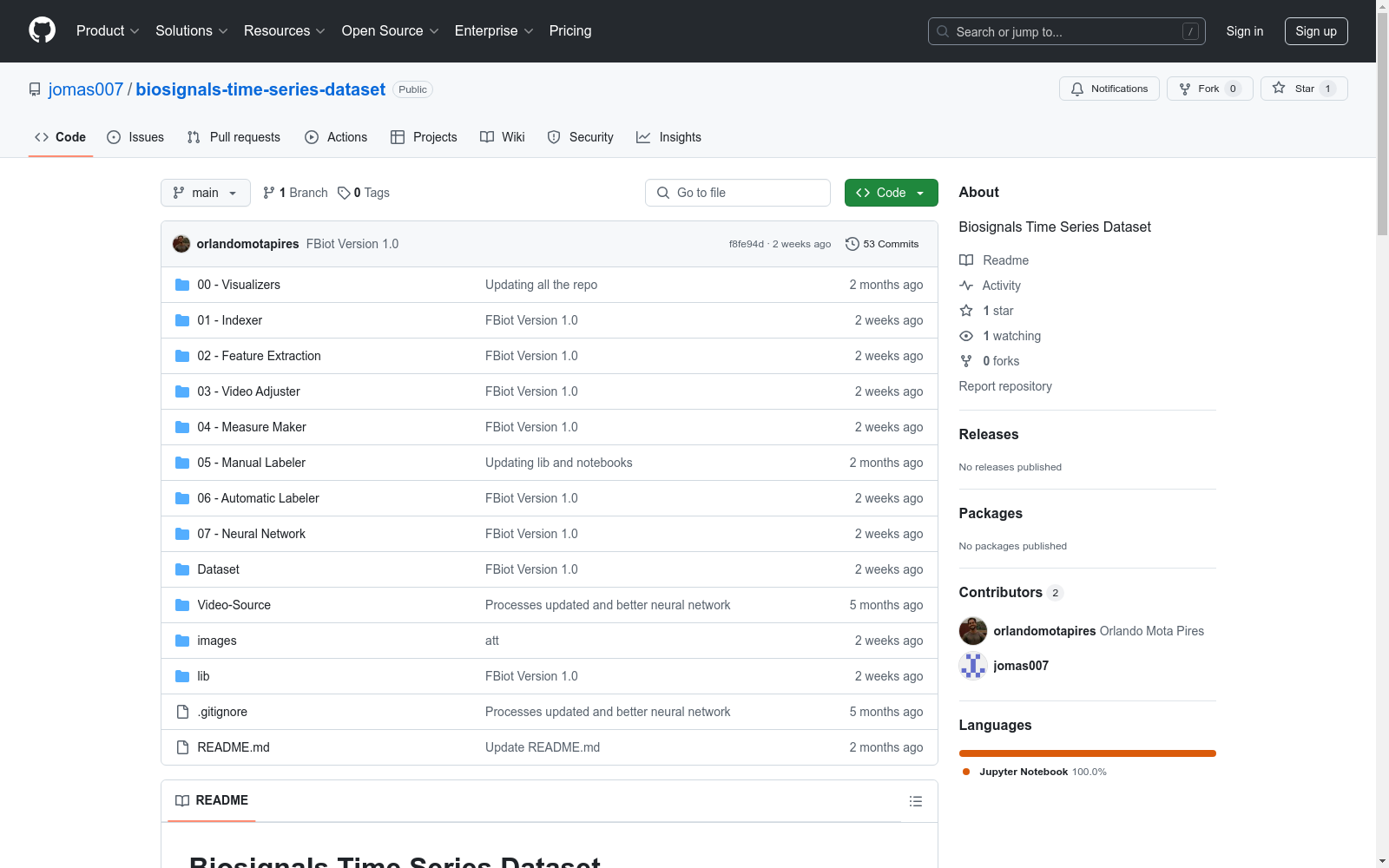Click the Sign up button
The height and width of the screenshot is (868, 1389).
1316,31
